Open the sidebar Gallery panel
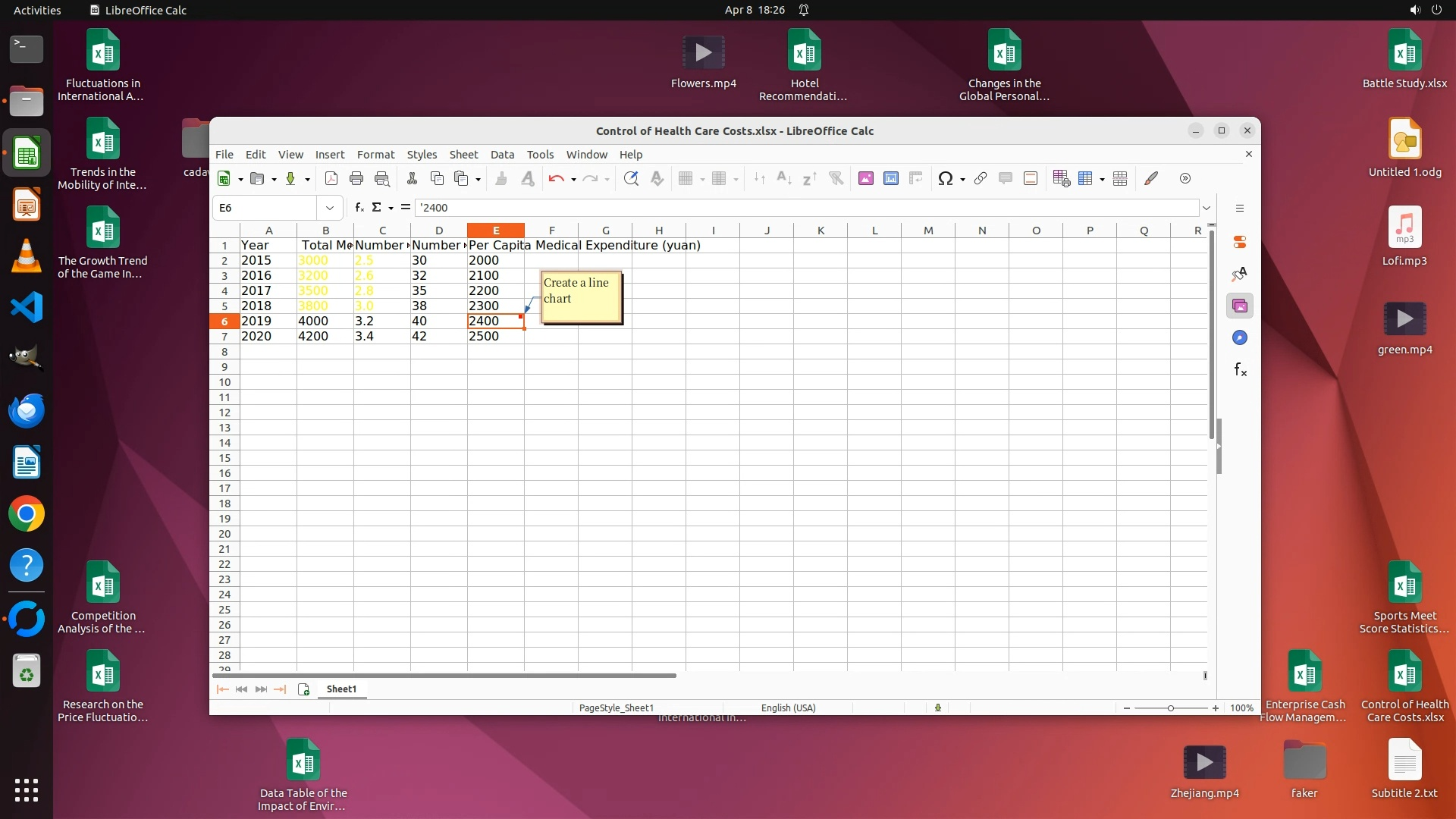The height and width of the screenshot is (819, 1456). 1240,306
